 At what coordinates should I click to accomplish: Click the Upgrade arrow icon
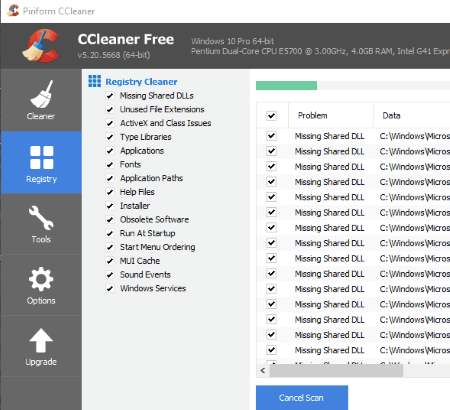(x=41, y=340)
